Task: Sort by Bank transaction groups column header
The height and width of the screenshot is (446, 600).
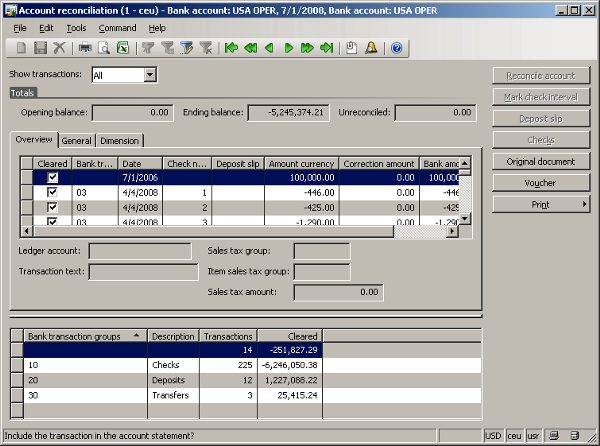Action: coord(86,336)
